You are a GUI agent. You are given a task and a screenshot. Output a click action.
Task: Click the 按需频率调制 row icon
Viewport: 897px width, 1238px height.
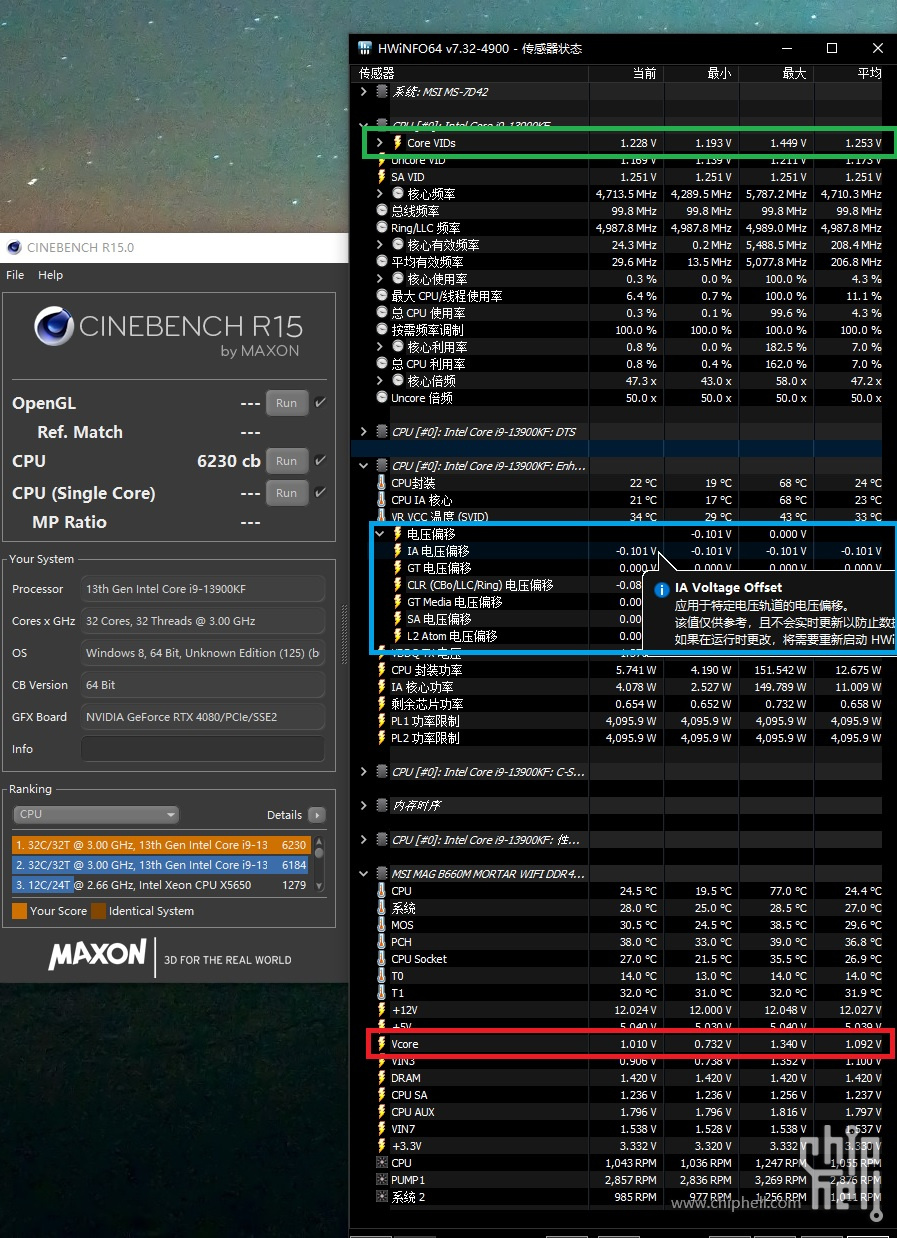tap(382, 330)
